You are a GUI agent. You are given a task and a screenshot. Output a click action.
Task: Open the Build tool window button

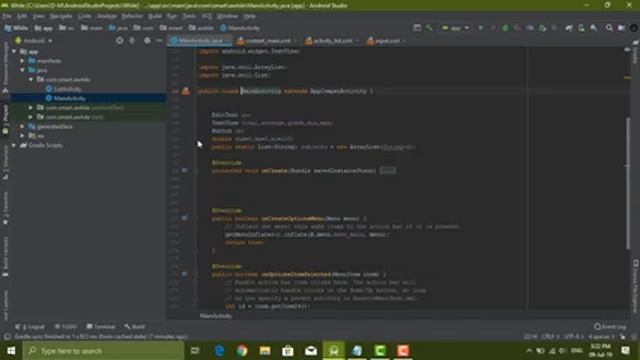135,327
